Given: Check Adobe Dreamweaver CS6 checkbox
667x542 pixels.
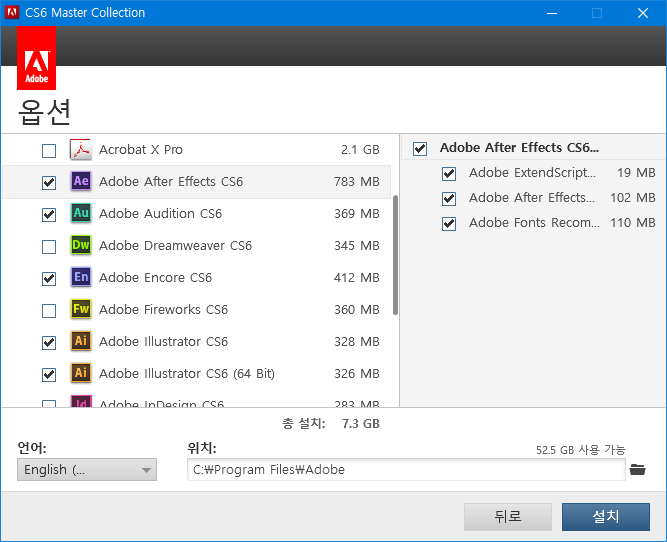Looking at the screenshot, I should 49,247.
